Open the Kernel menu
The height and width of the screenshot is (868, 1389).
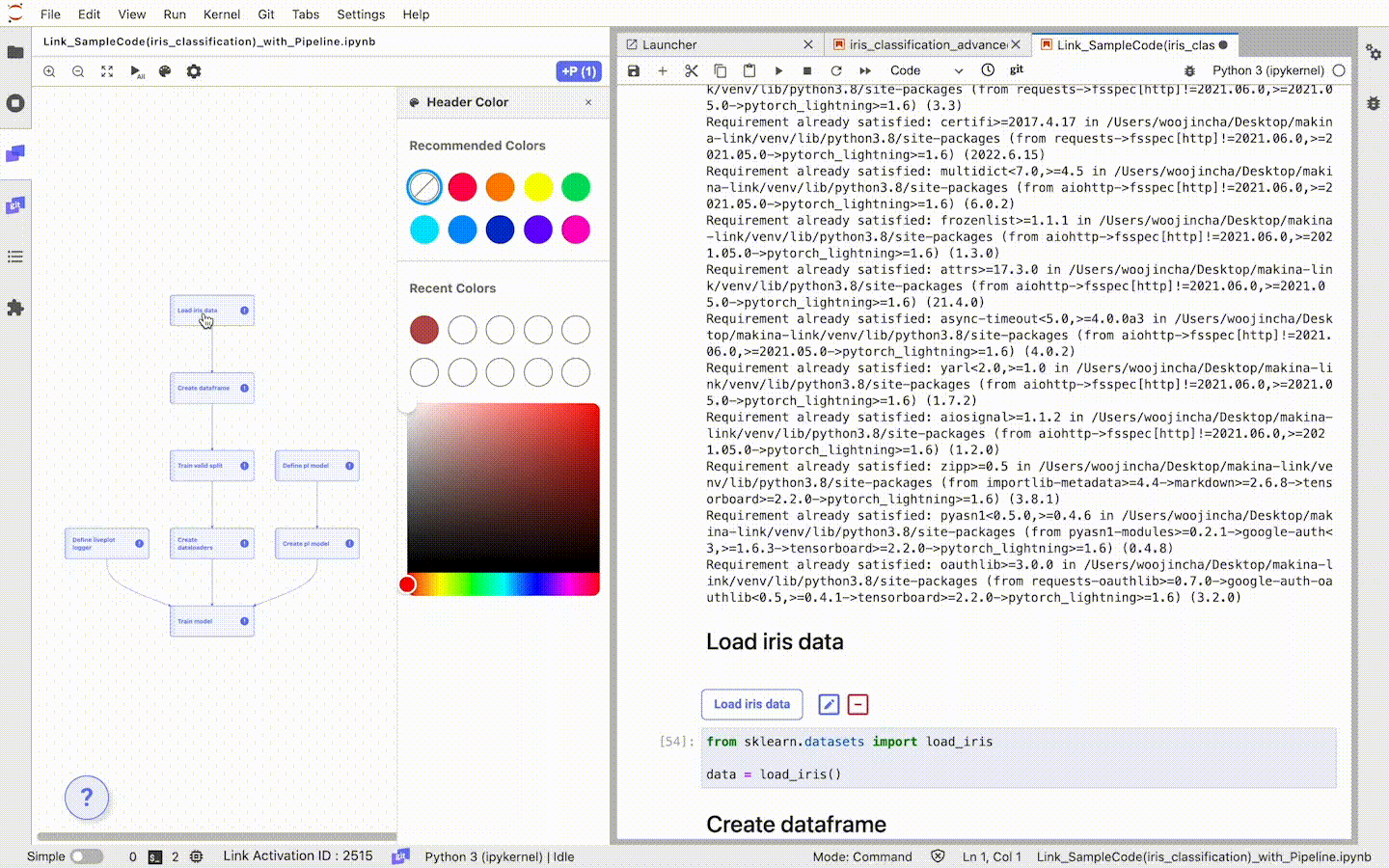click(x=222, y=14)
